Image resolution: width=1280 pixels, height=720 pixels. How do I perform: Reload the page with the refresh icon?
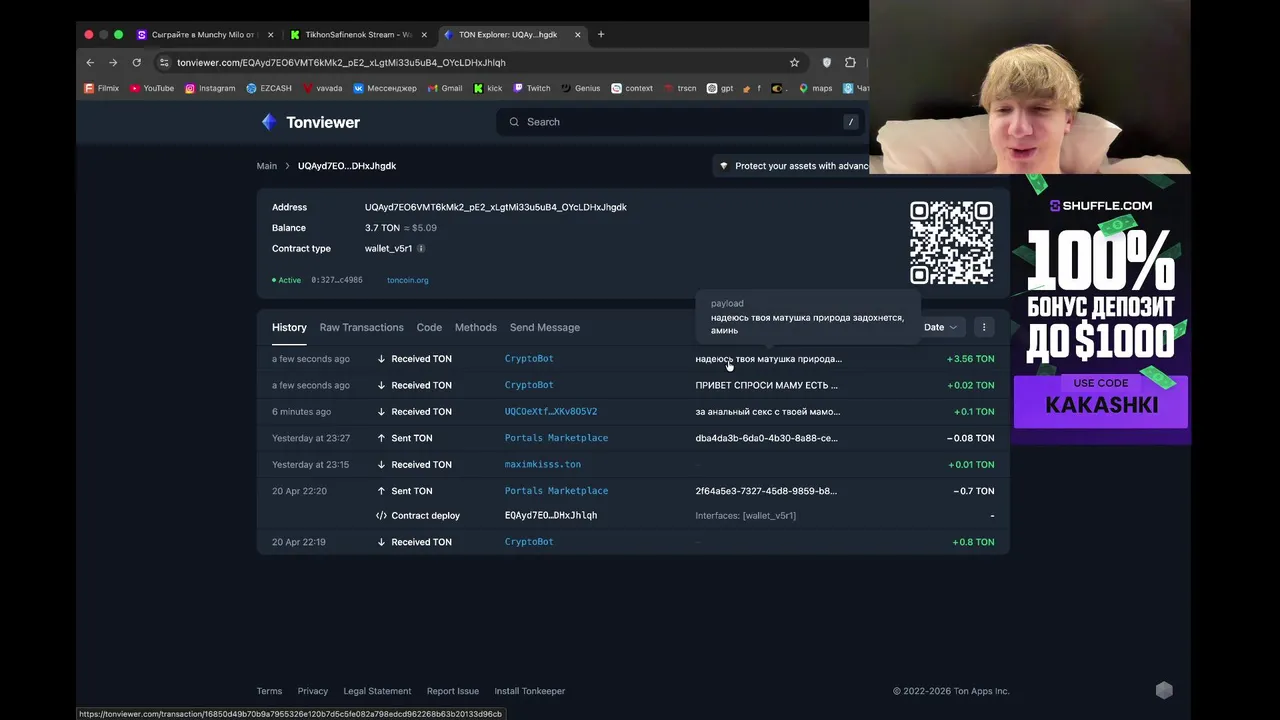pos(137,62)
